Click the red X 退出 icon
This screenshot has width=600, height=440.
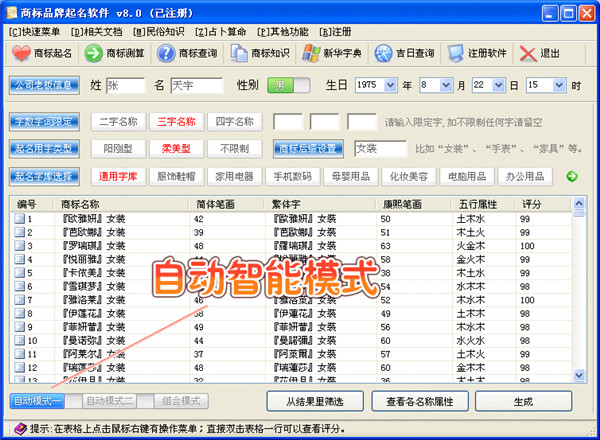point(528,54)
